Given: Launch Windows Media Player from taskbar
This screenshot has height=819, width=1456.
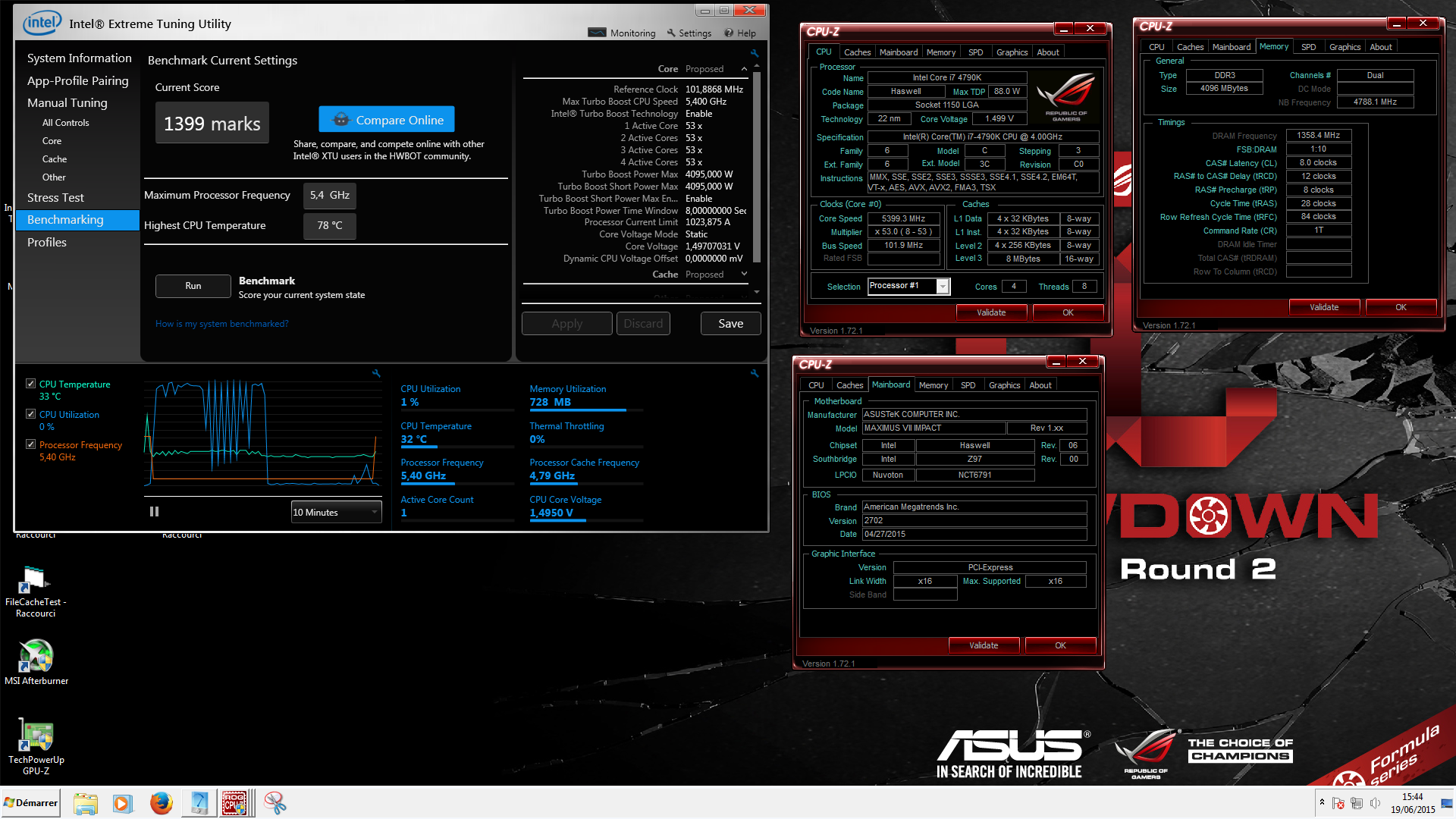Looking at the screenshot, I should pyautogui.click(x=122, y=803).
